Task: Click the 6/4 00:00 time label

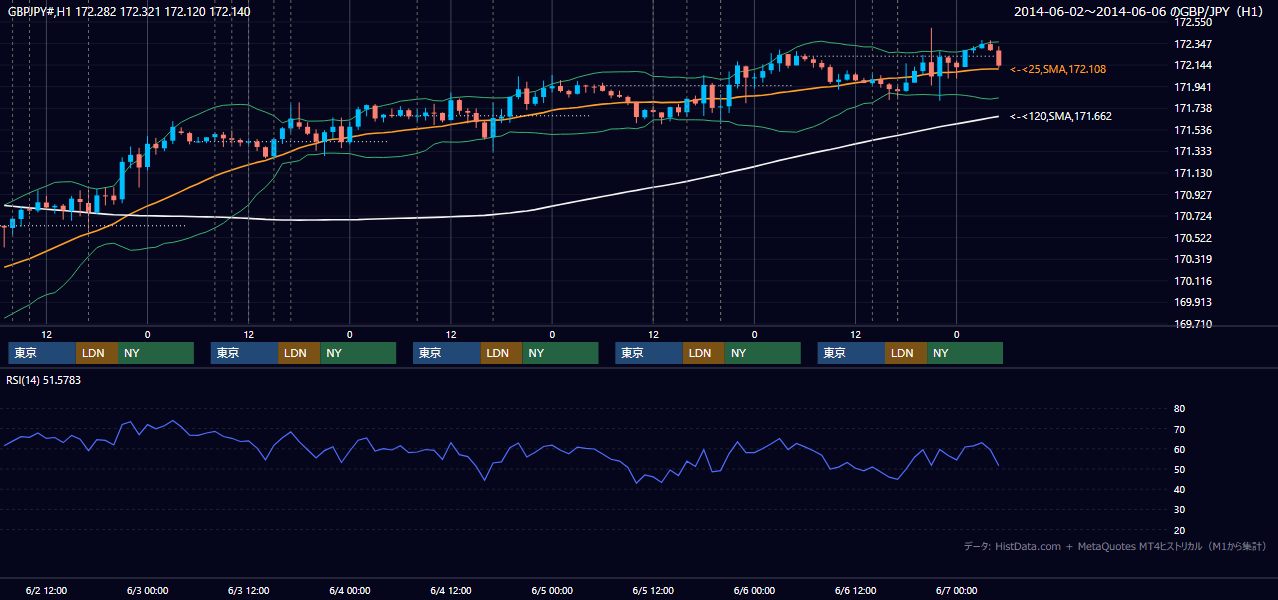Action: (349, 590)
